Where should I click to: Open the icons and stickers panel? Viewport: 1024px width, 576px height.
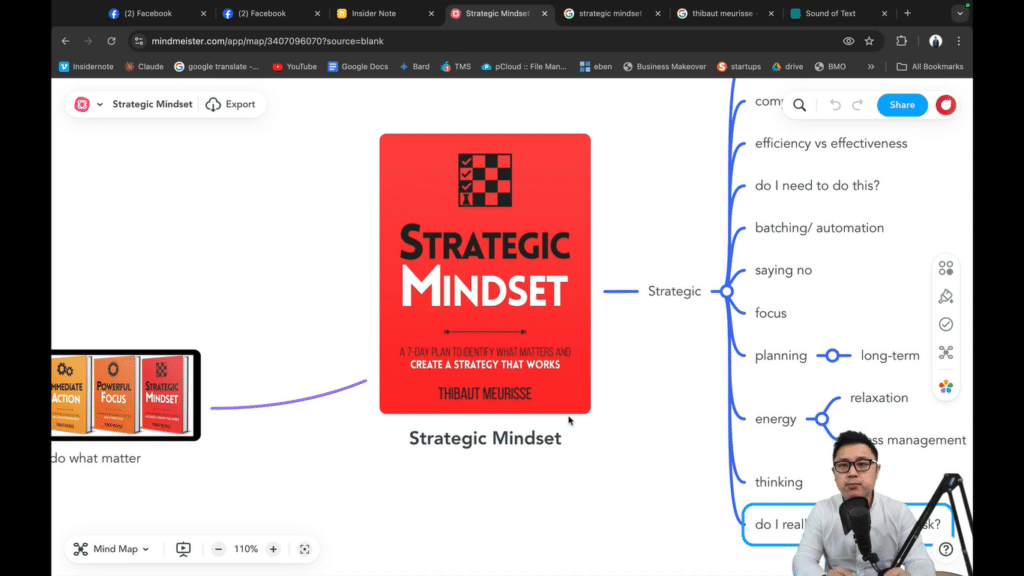(x=946, y=268)
